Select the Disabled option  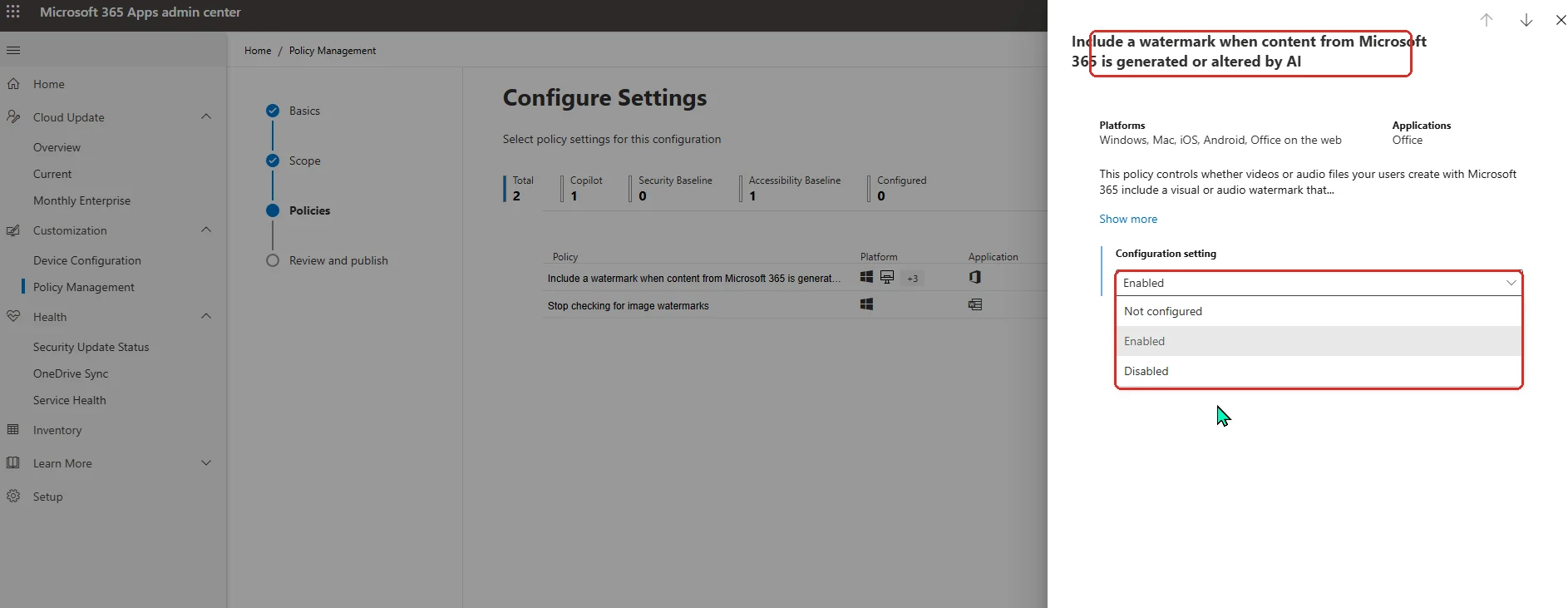point(1319,371)
